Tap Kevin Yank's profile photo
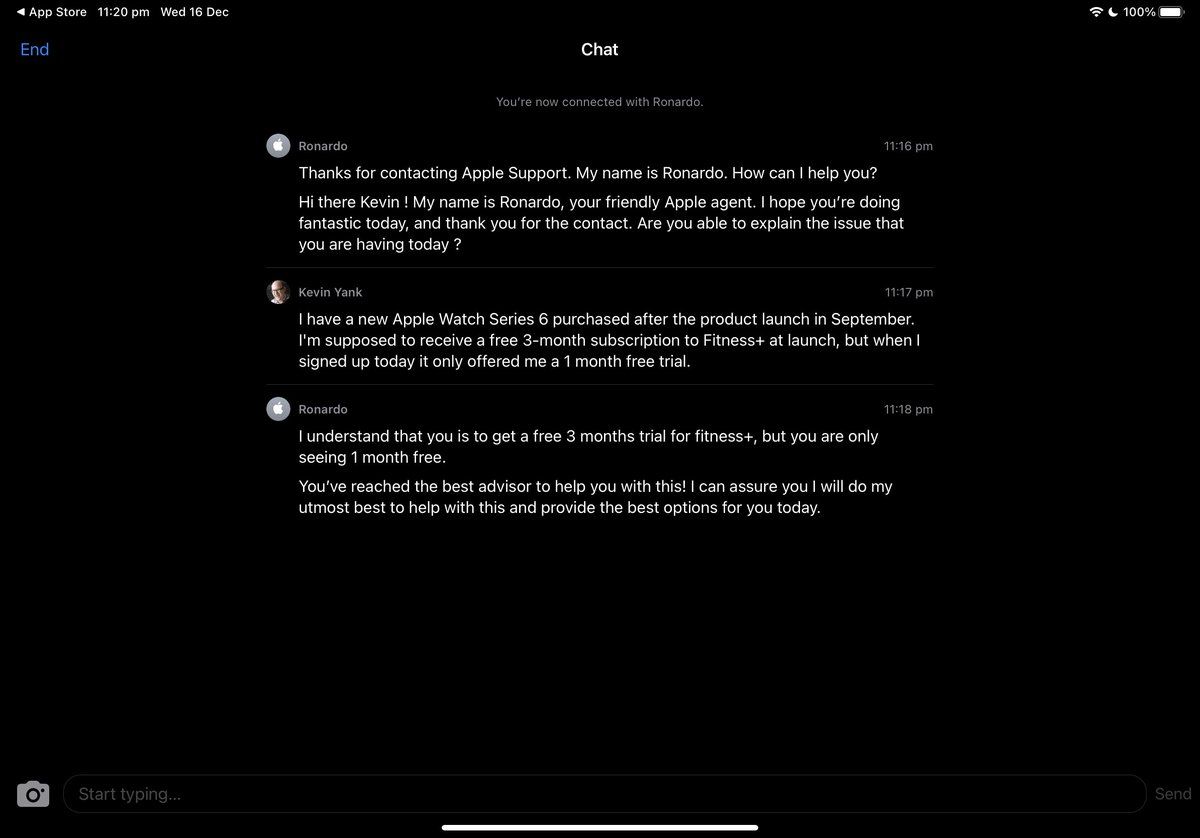 point(278,292)
